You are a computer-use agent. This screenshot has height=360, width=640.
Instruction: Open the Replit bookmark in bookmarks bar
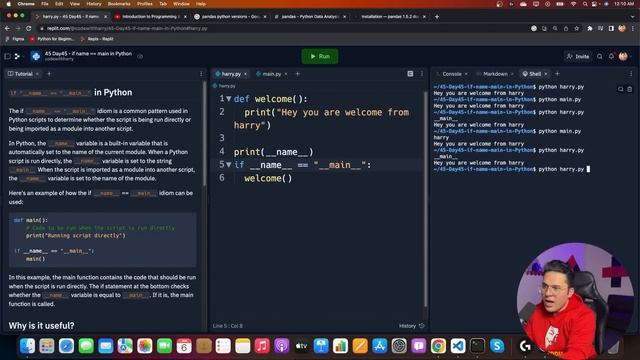tap(97, 39)
